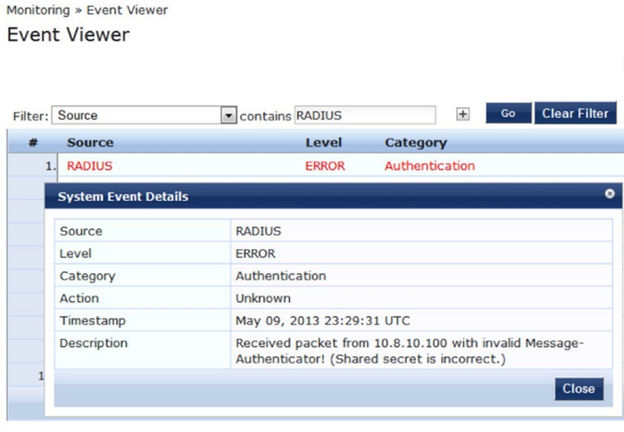Click the Event Viewer breadcrumb item
624x432 pixels.
[127, 10]
